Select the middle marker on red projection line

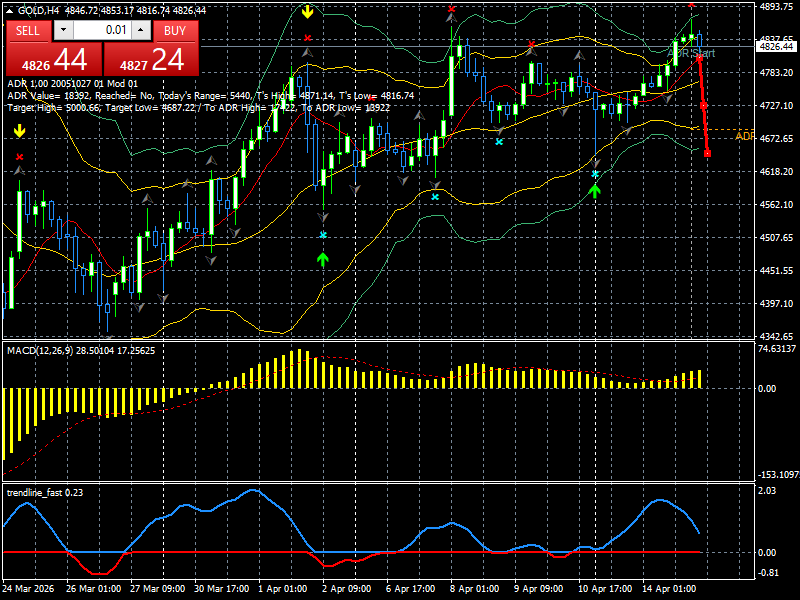(704, 106)
